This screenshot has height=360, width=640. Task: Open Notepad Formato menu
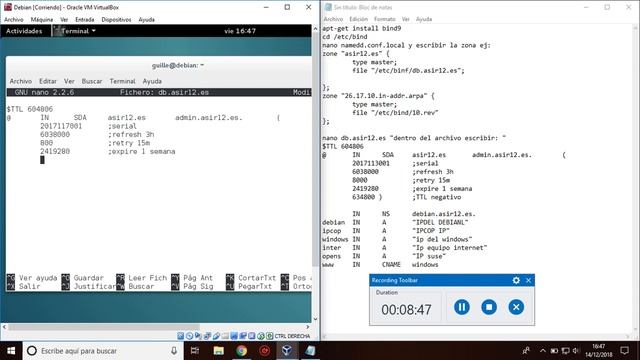(385, 19)
